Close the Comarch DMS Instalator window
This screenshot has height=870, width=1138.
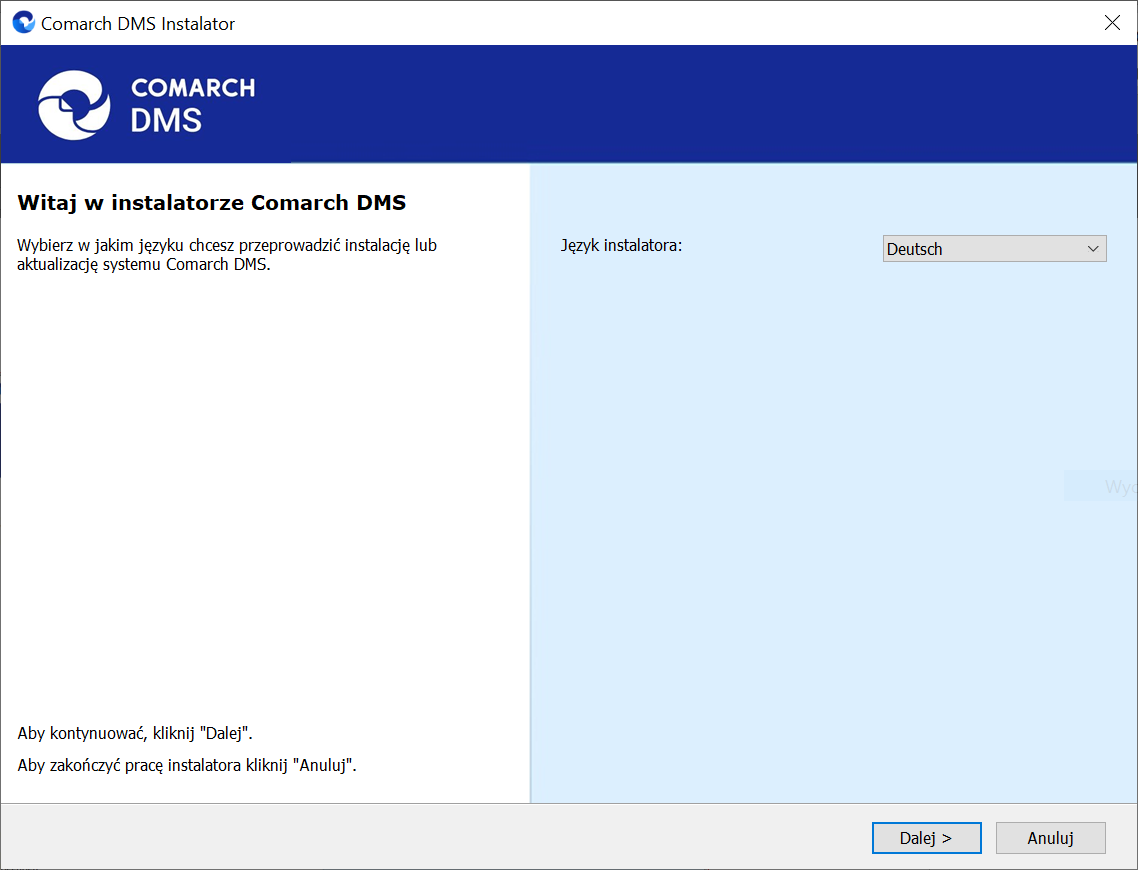[1112, 23]
